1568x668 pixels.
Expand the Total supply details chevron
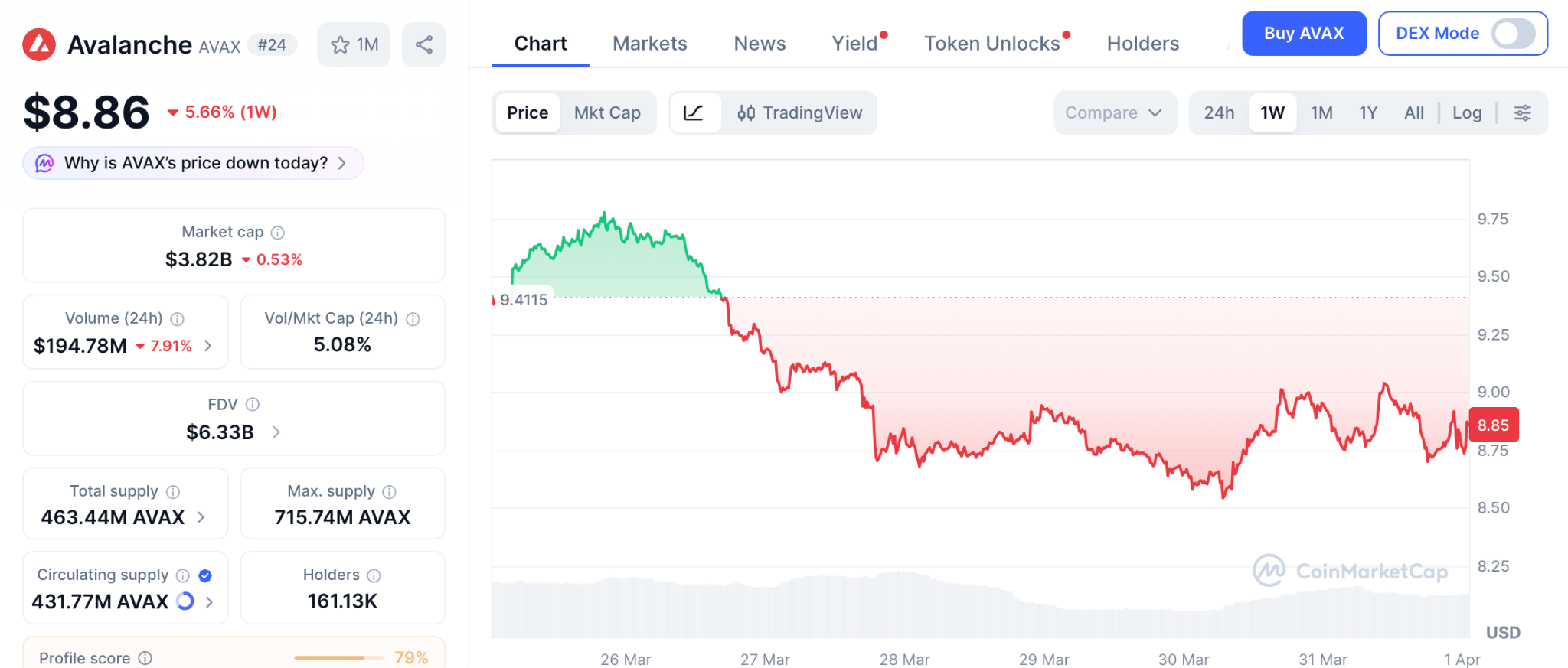coord(201,517)
